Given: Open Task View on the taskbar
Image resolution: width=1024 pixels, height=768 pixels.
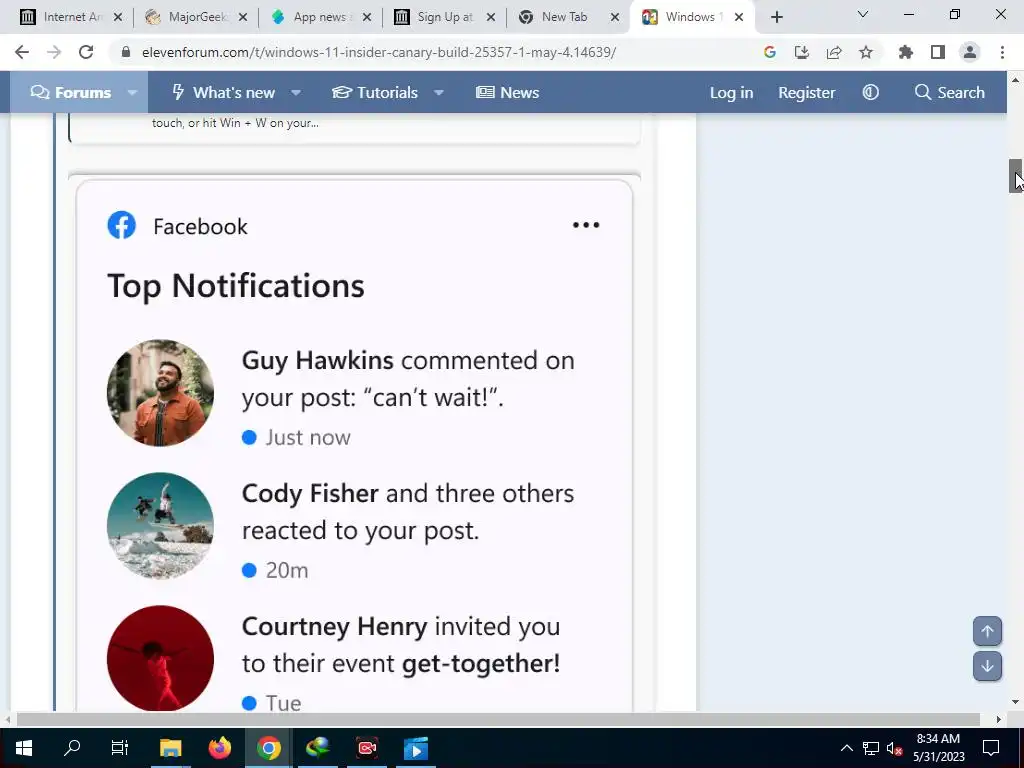Looking at the screenshot, I should point(120,748).
